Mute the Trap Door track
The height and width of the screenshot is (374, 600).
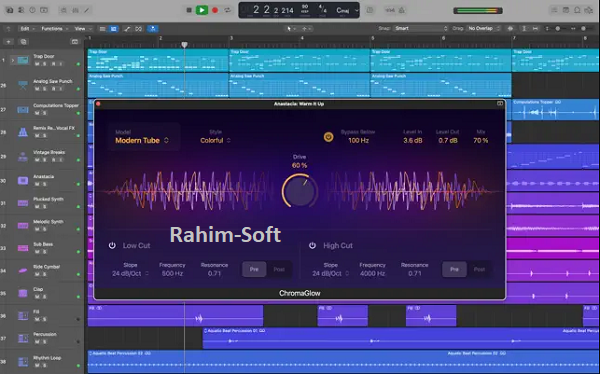37,64
